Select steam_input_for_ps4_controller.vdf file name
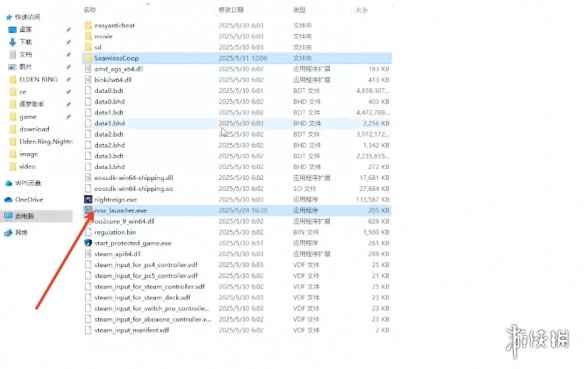Viewport: 584px width, 369px height. pos(146,265)
